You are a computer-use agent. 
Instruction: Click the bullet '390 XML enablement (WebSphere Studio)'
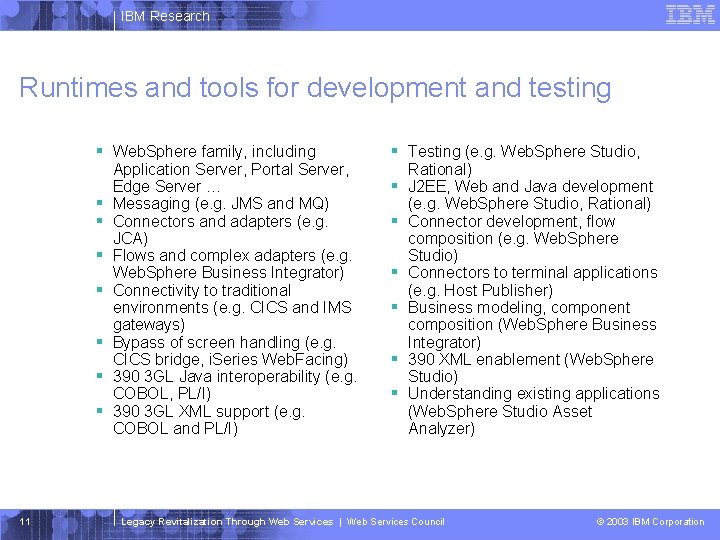[x=531, y=368]
